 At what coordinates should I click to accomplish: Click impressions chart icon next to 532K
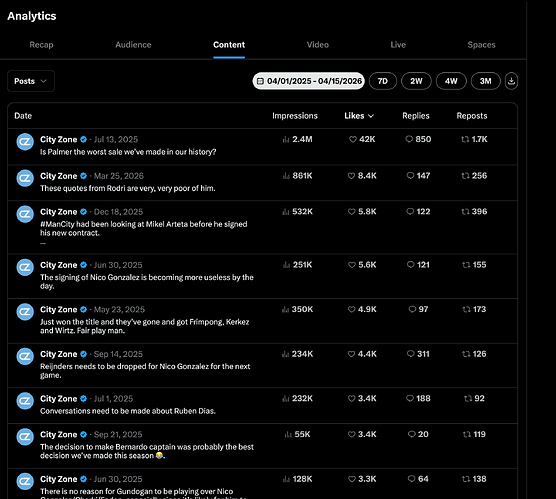285,212
